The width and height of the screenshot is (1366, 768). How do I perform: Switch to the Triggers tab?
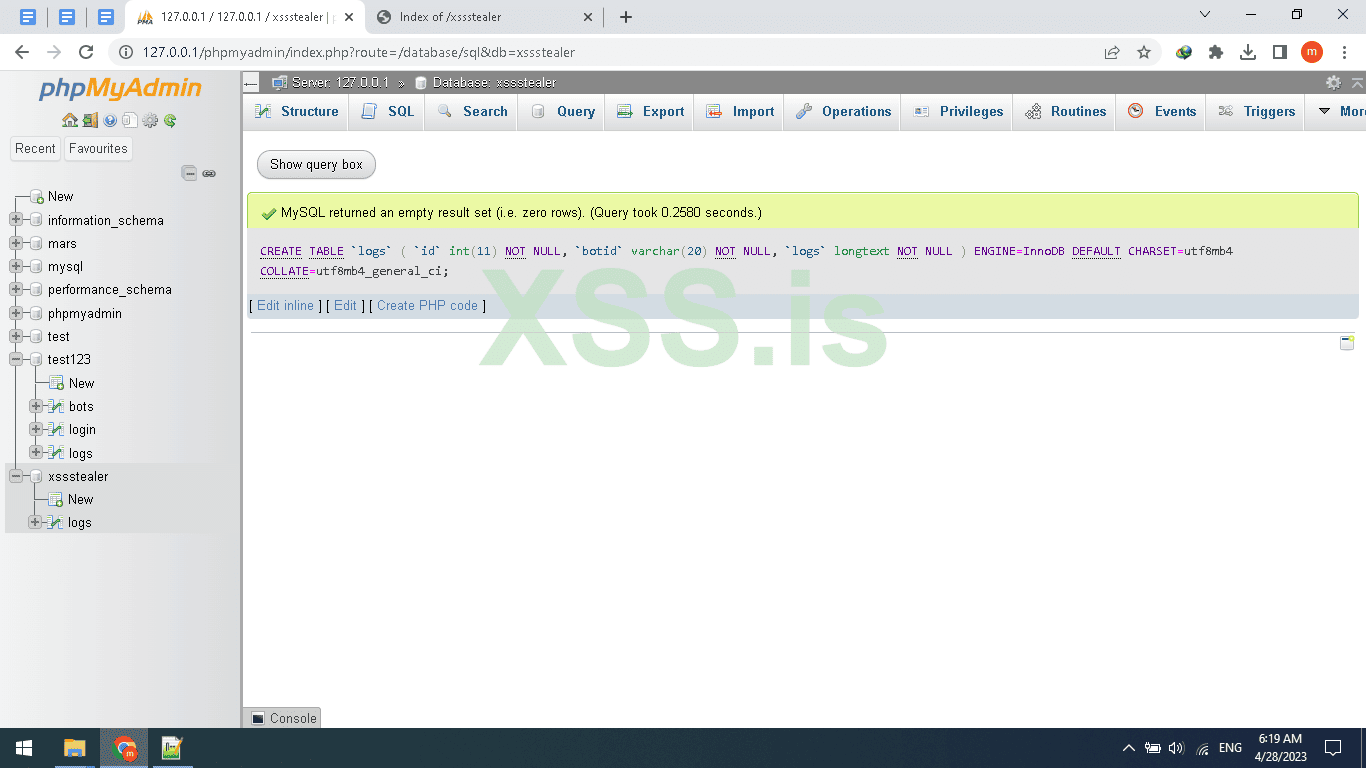[1256, 111]
